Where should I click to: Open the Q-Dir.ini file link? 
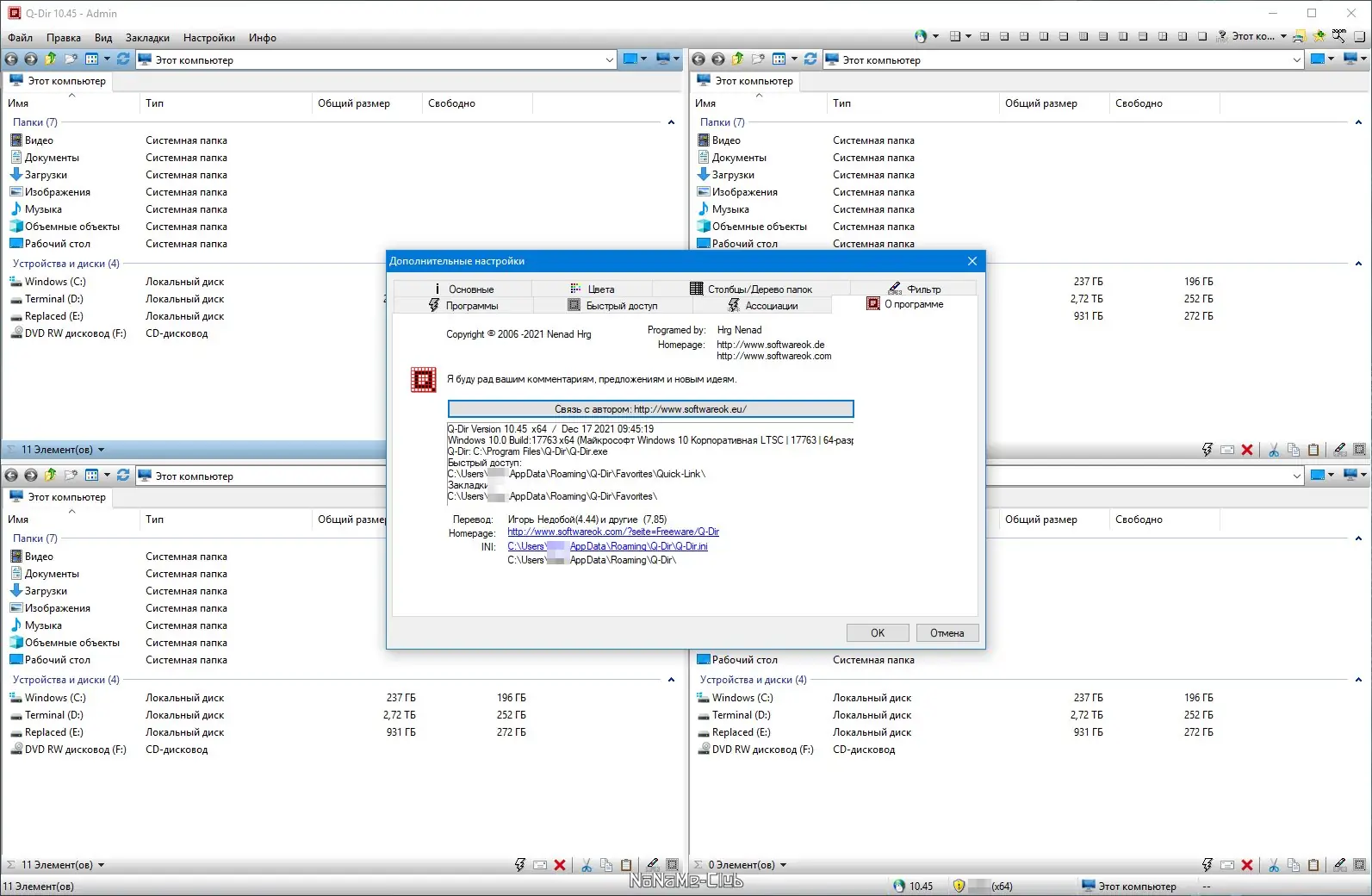[607, 546]
